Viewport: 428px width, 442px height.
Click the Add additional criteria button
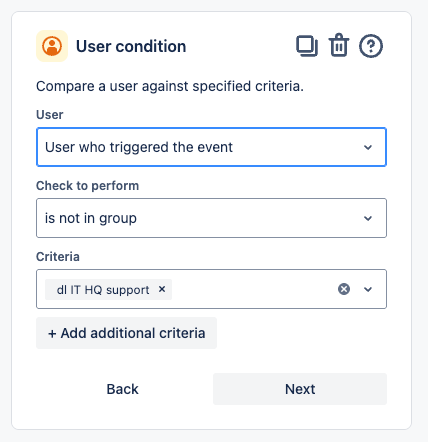click(x=126, y=333)
